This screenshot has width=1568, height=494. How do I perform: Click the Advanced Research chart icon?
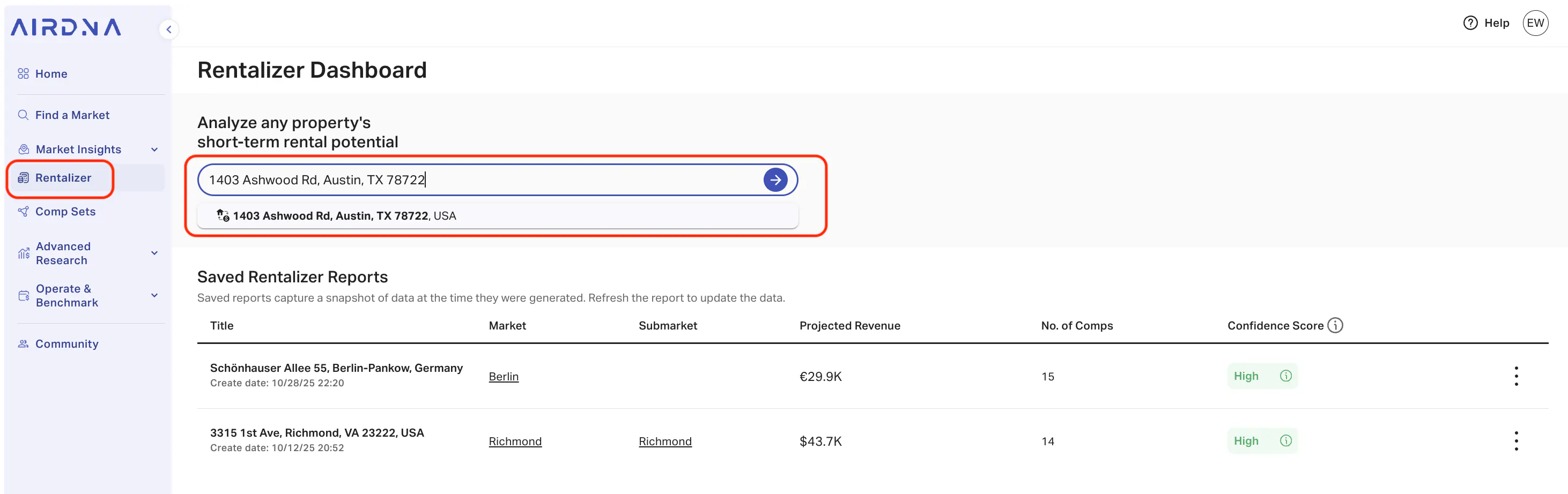(24, 253)
